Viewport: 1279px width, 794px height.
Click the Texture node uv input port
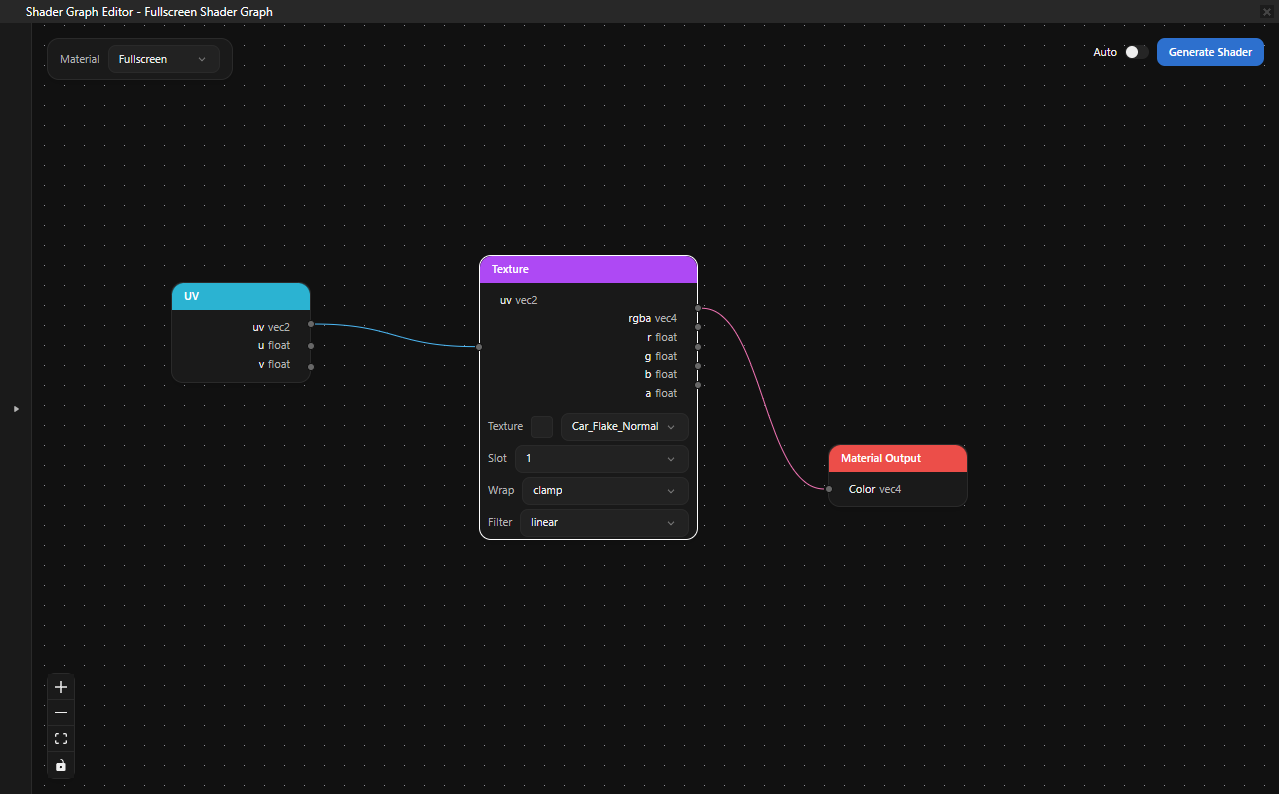[x=479, y=347]
